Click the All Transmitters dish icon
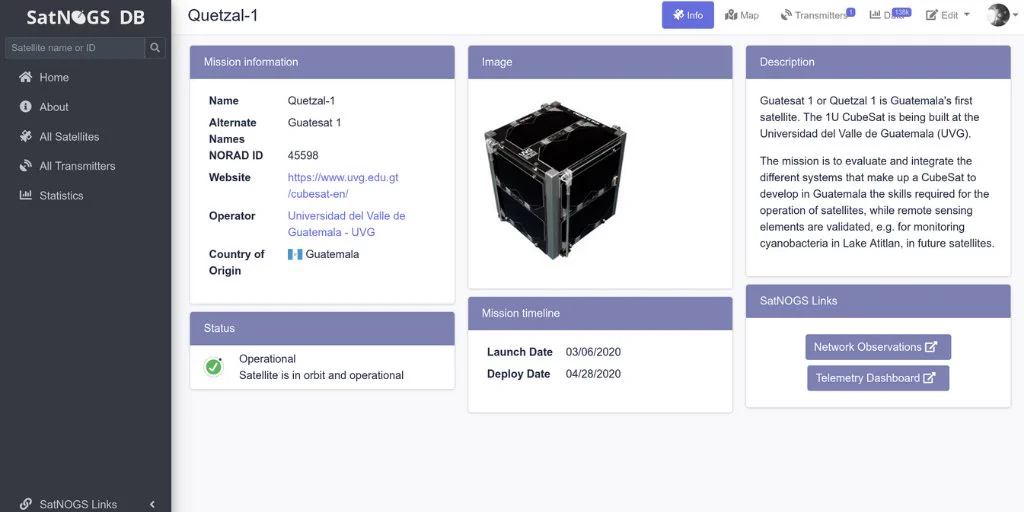The width and height of the screenshot is (1024, 512). 25,166
